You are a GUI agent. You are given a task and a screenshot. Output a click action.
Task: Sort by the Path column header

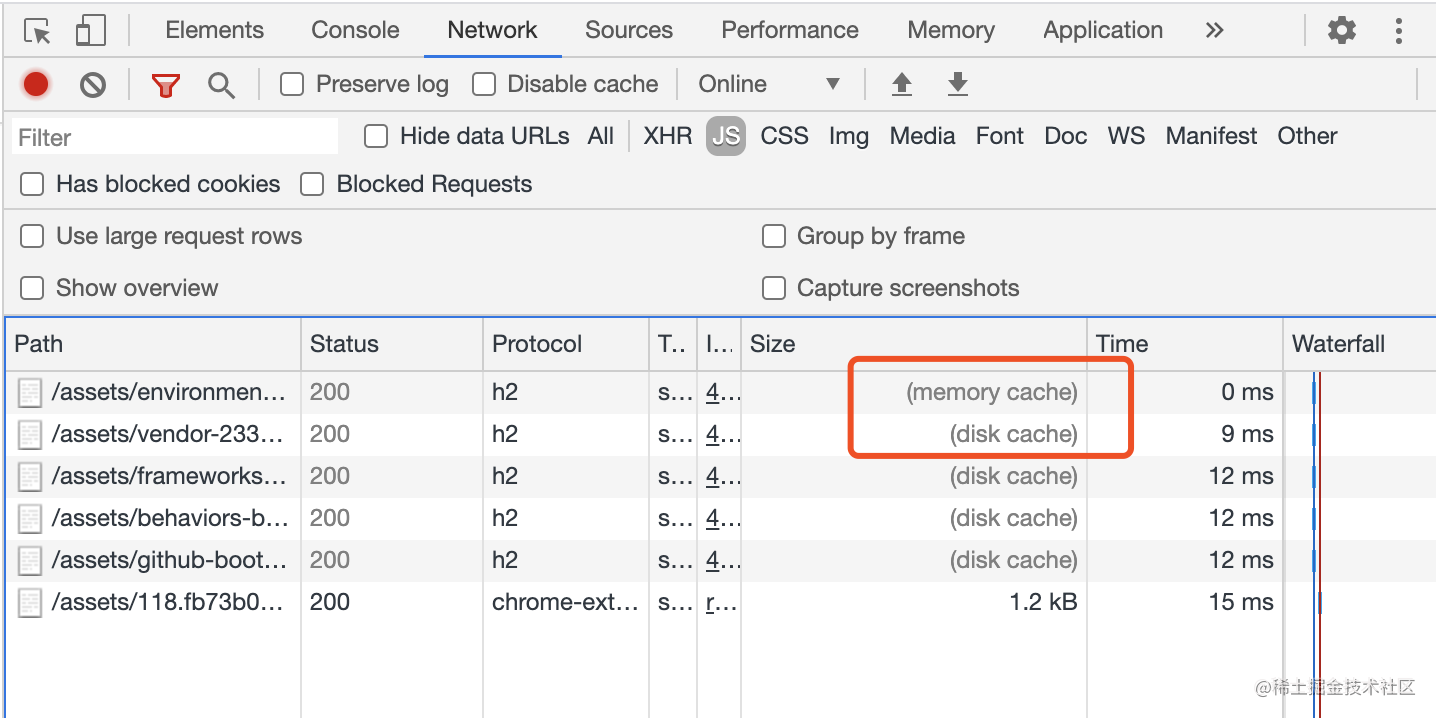pos(153,344)
